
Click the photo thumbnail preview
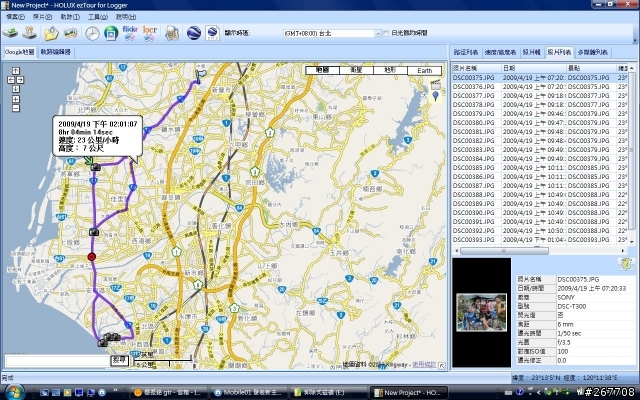482,312
